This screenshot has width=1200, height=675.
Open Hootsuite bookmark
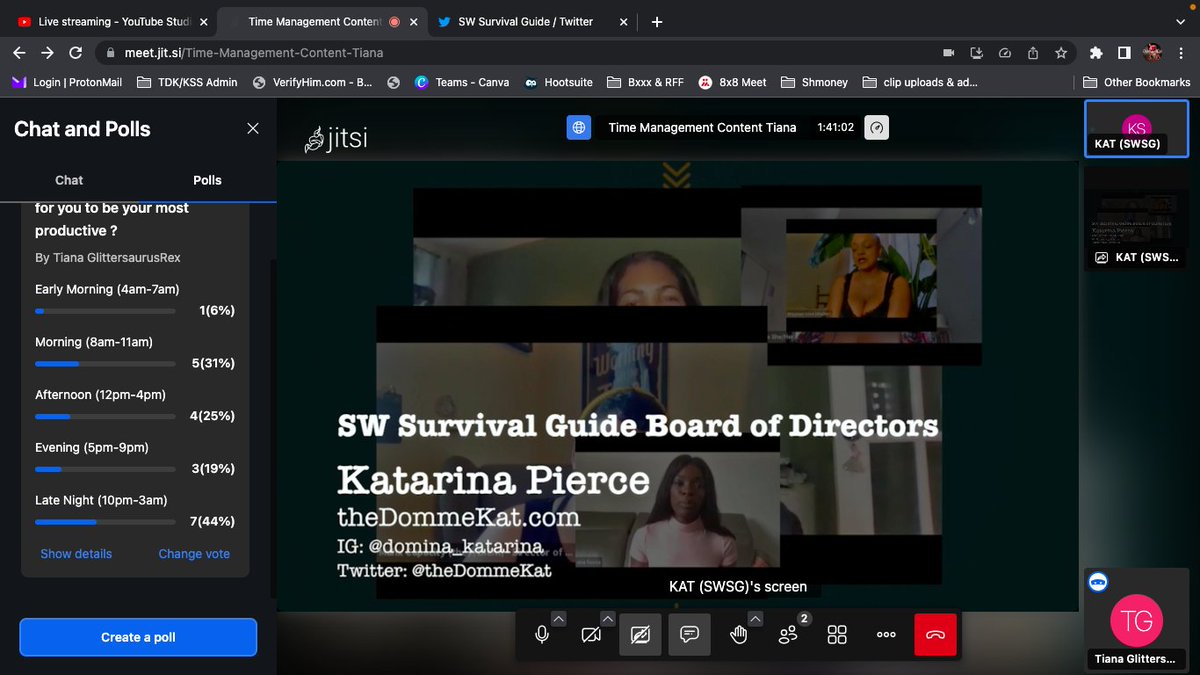[558, 82]
